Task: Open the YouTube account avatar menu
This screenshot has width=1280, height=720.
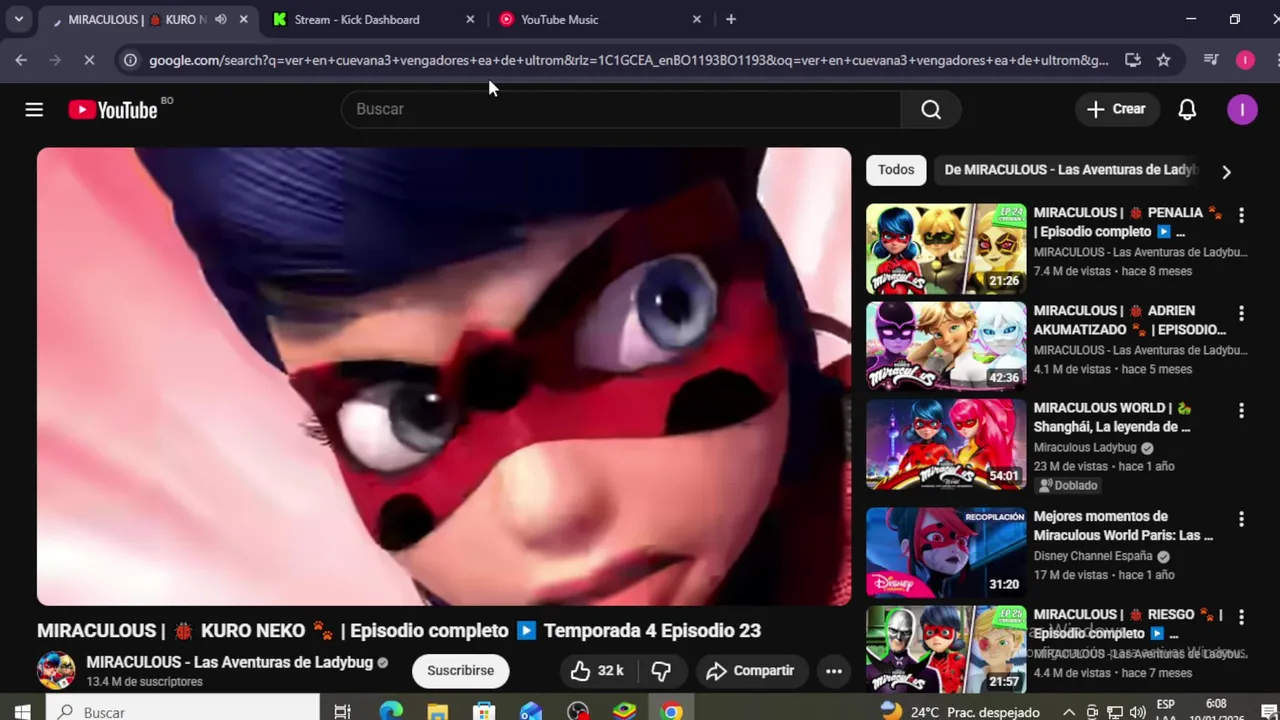Action: (1242, 109)
